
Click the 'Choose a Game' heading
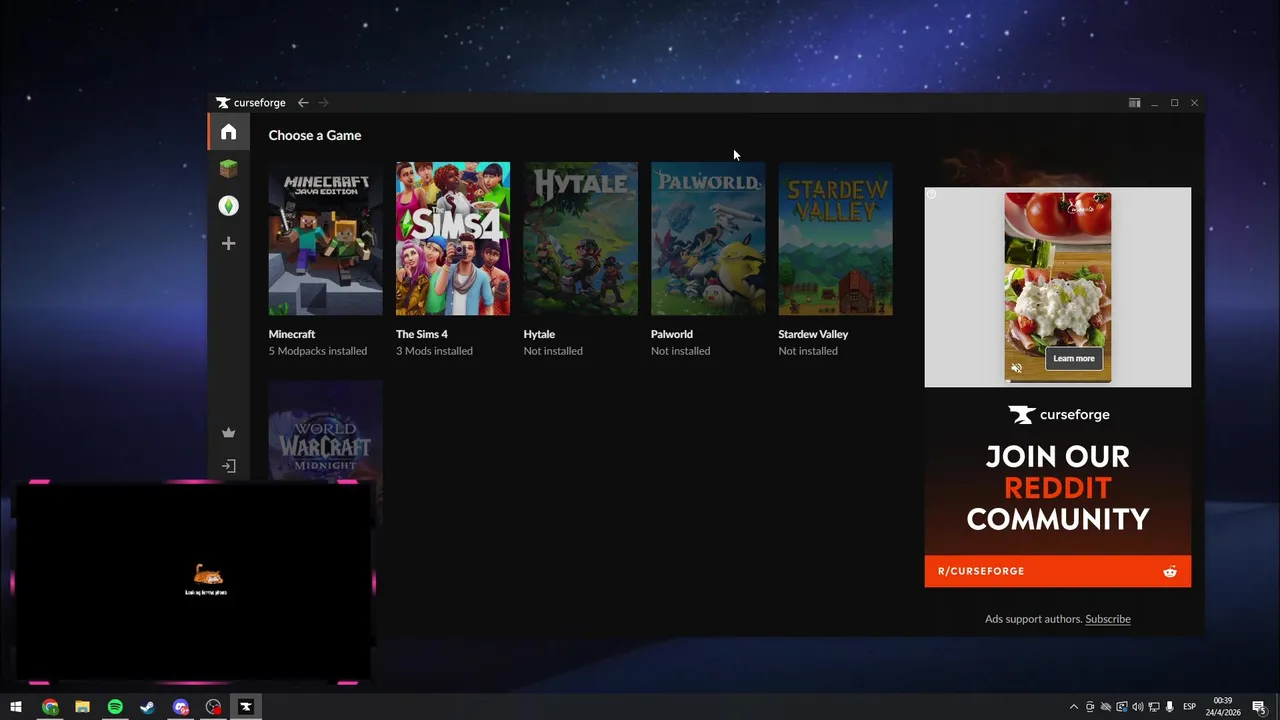[315, 135]
